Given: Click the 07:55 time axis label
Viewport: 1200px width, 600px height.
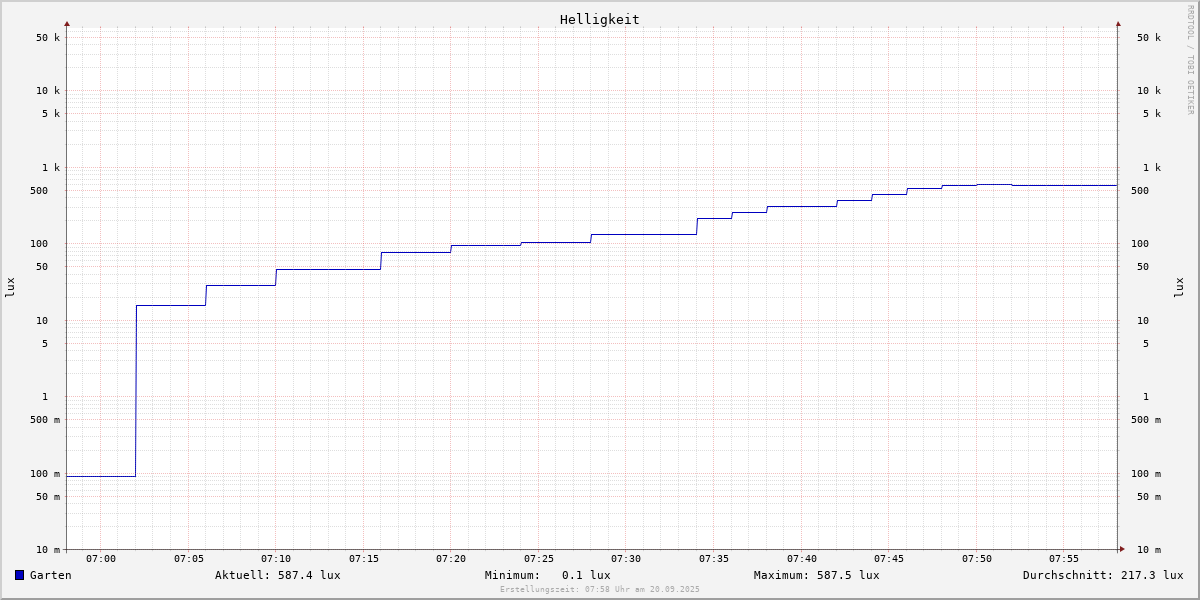Looking at the screenshot, I should pos(1064,559).
